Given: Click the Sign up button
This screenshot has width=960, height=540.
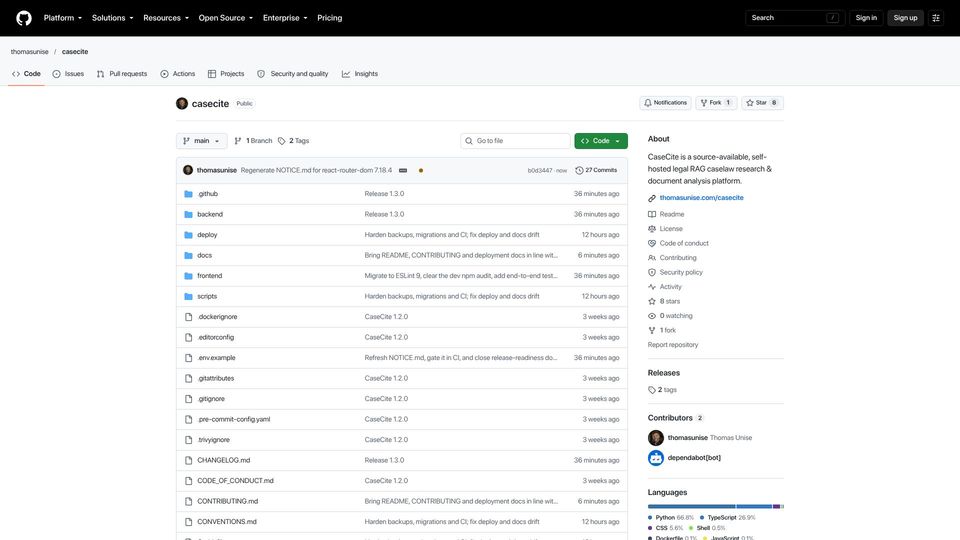Looking at the screenshot, I should pyautogui.click(x=905, y=18).
